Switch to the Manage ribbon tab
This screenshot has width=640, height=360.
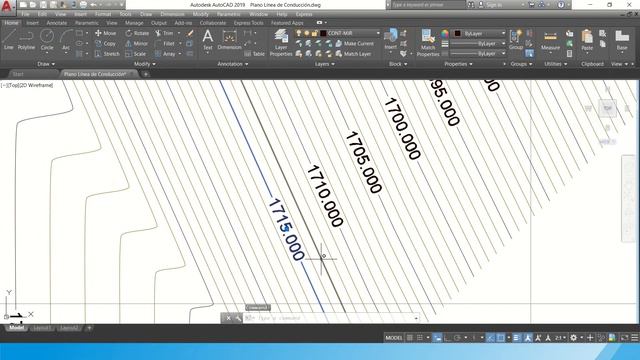click(x=134, y=23)
